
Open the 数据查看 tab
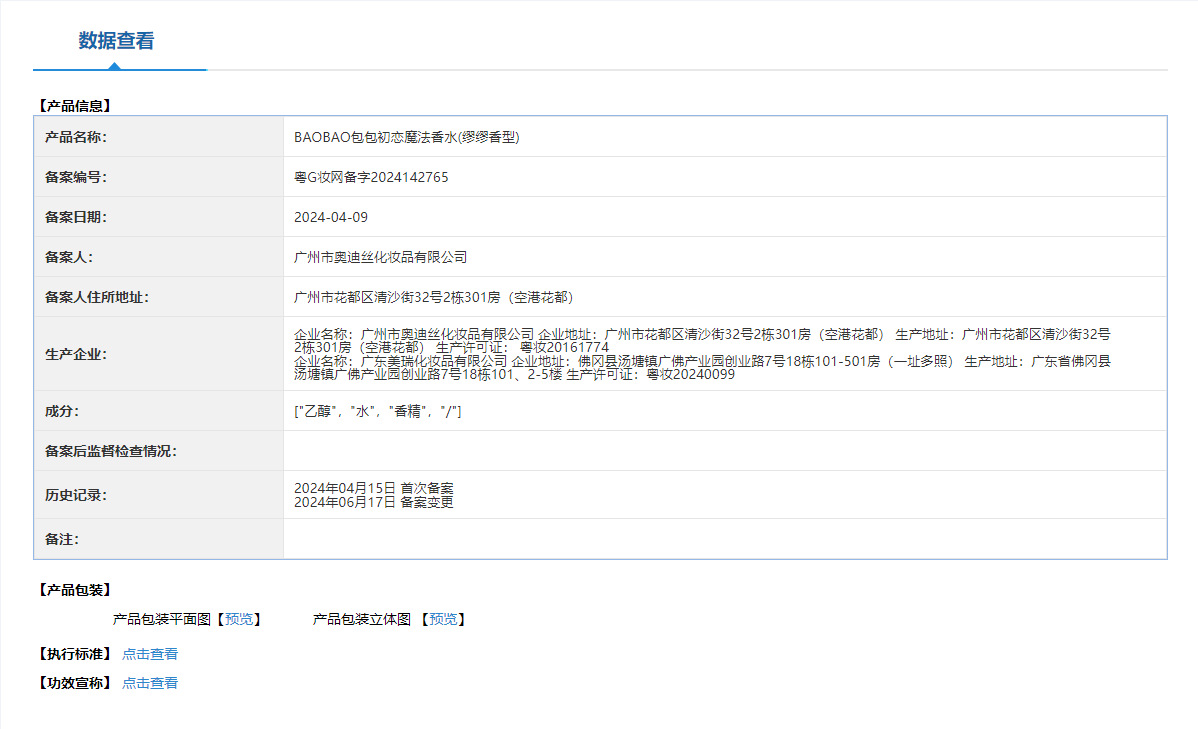tap(116, 40)
